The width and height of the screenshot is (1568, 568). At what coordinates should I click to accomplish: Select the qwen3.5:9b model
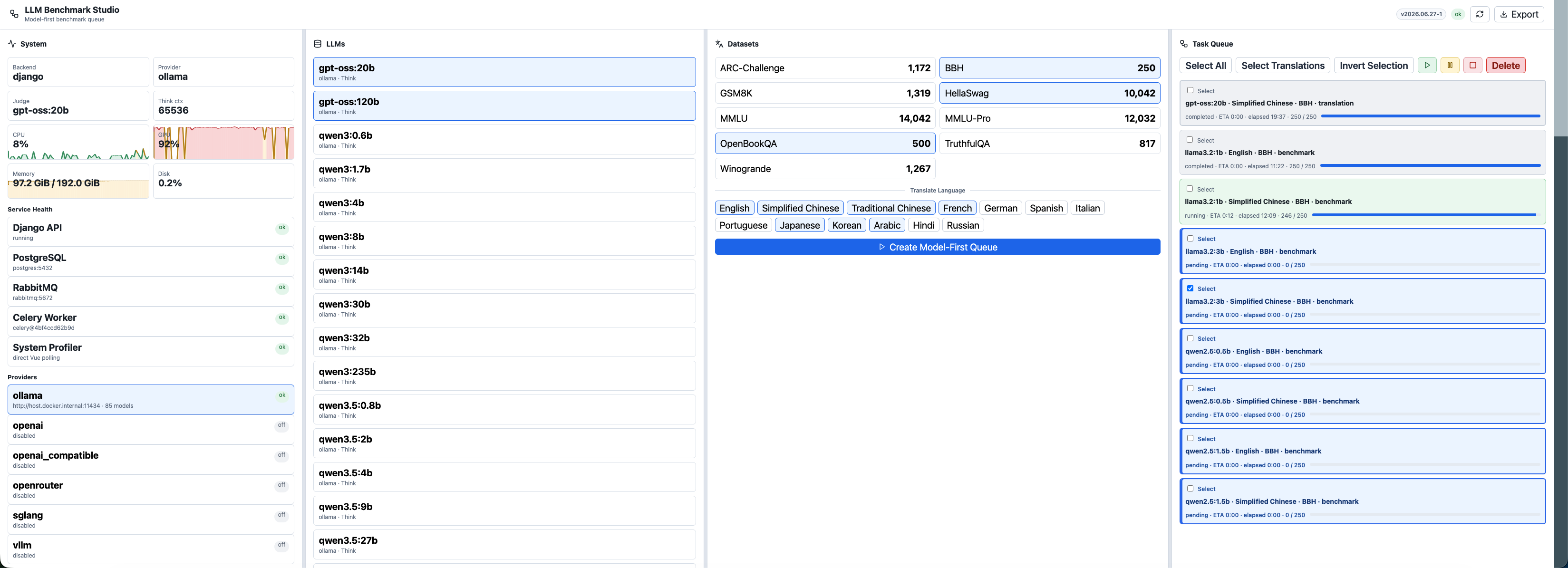(504, 511)
